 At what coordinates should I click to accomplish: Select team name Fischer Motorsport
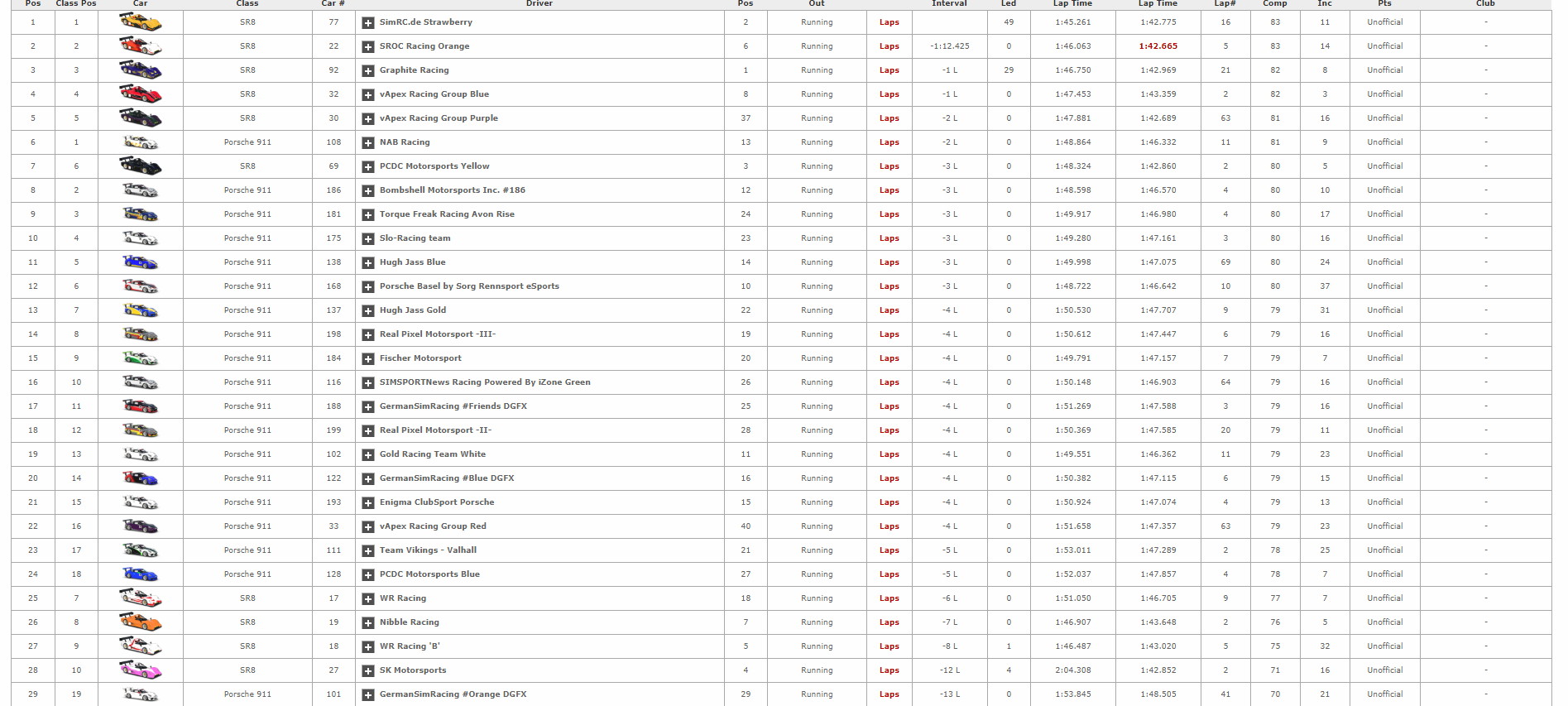[x=420, y=358]
